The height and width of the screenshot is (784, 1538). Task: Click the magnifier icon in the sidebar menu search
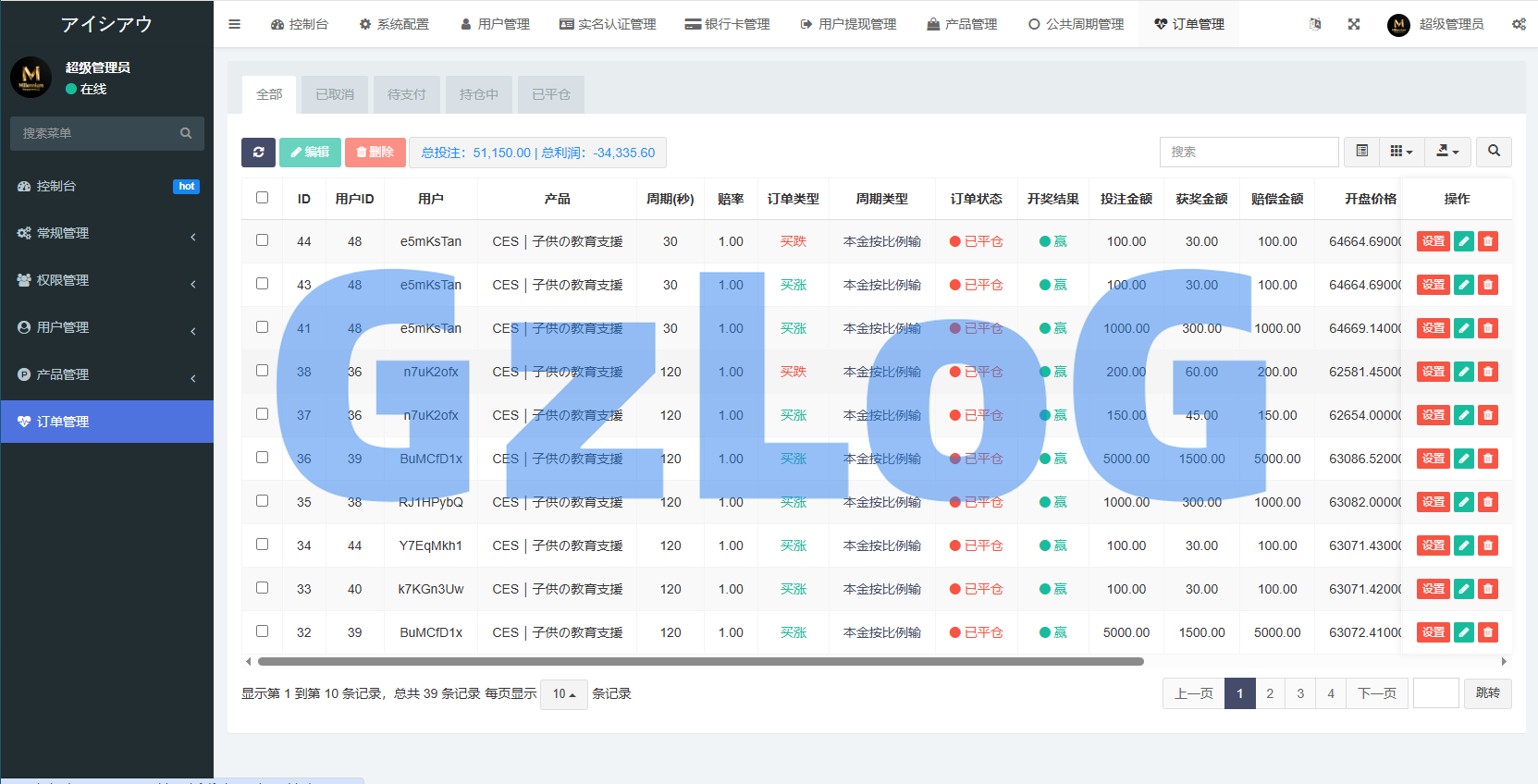[x=186, y=133]
